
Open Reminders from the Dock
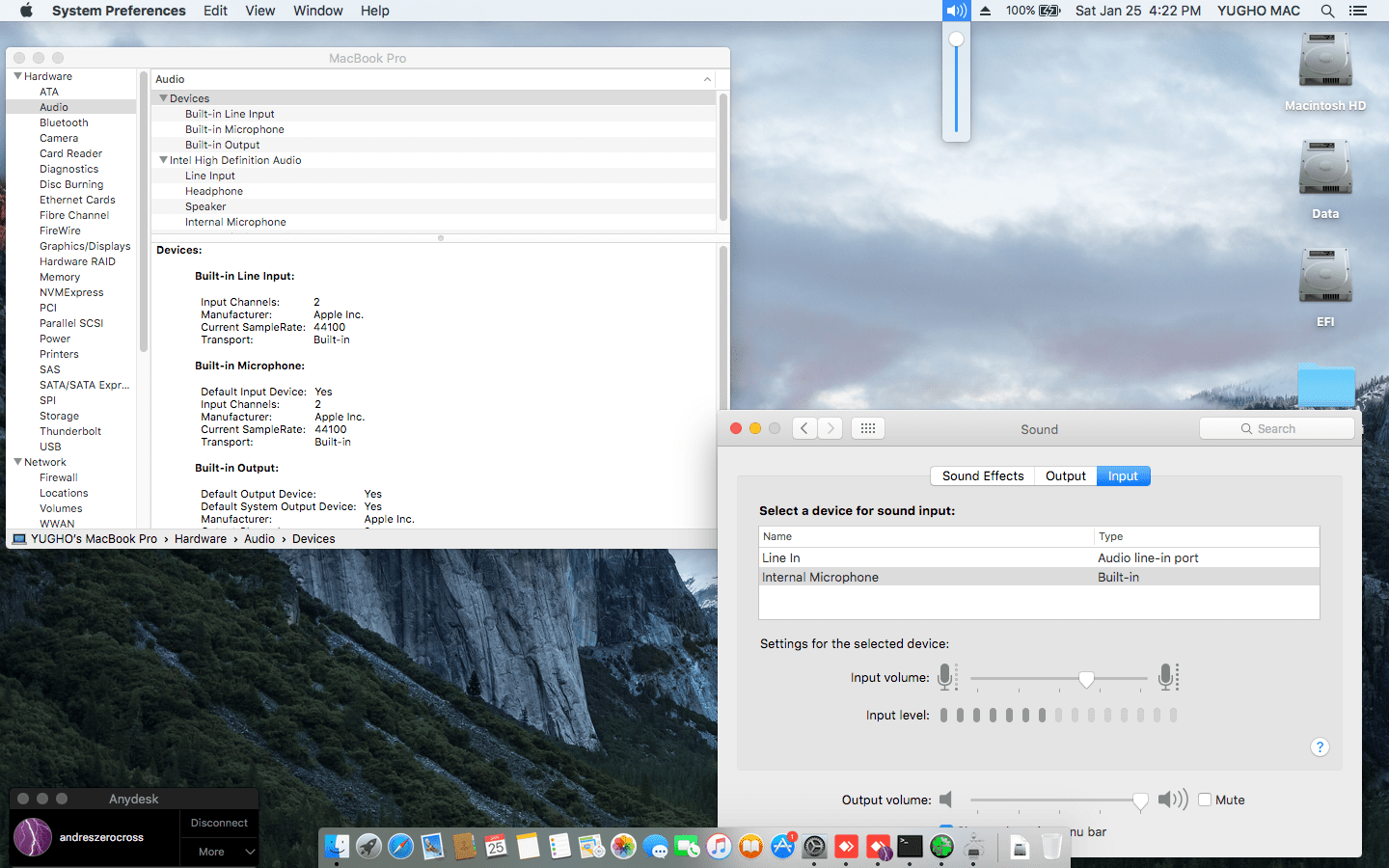[559, 847]
